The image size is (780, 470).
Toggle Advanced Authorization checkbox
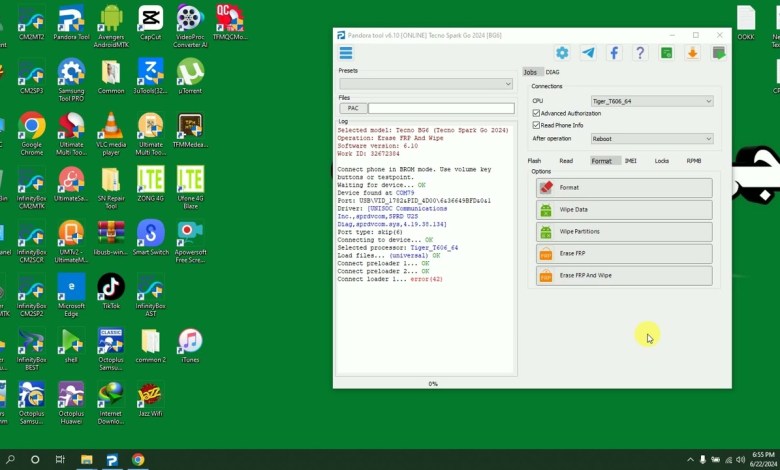tap(536, 113)
